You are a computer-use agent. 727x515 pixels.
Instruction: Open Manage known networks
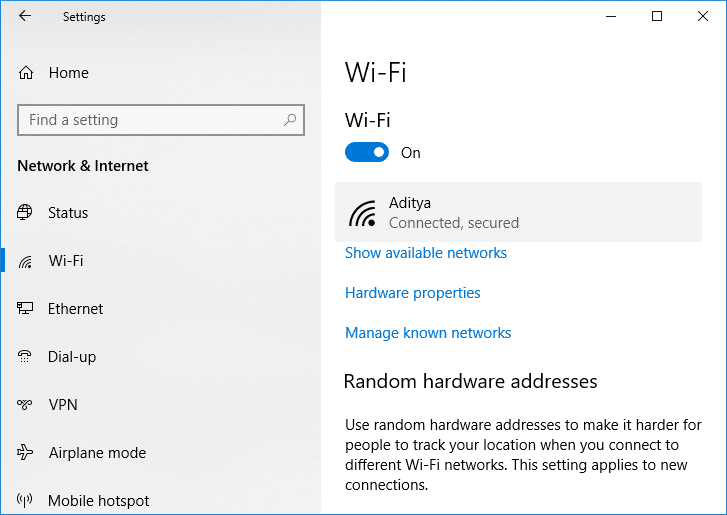pyautogui.click(x=428, y=333)
